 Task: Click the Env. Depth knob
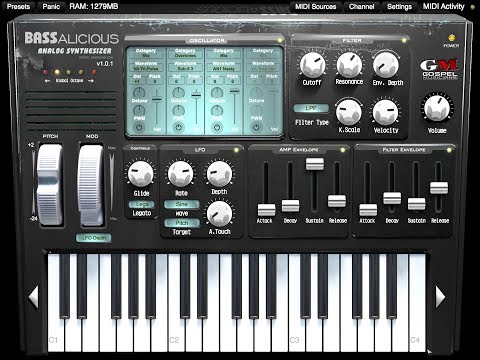[386, 65]
